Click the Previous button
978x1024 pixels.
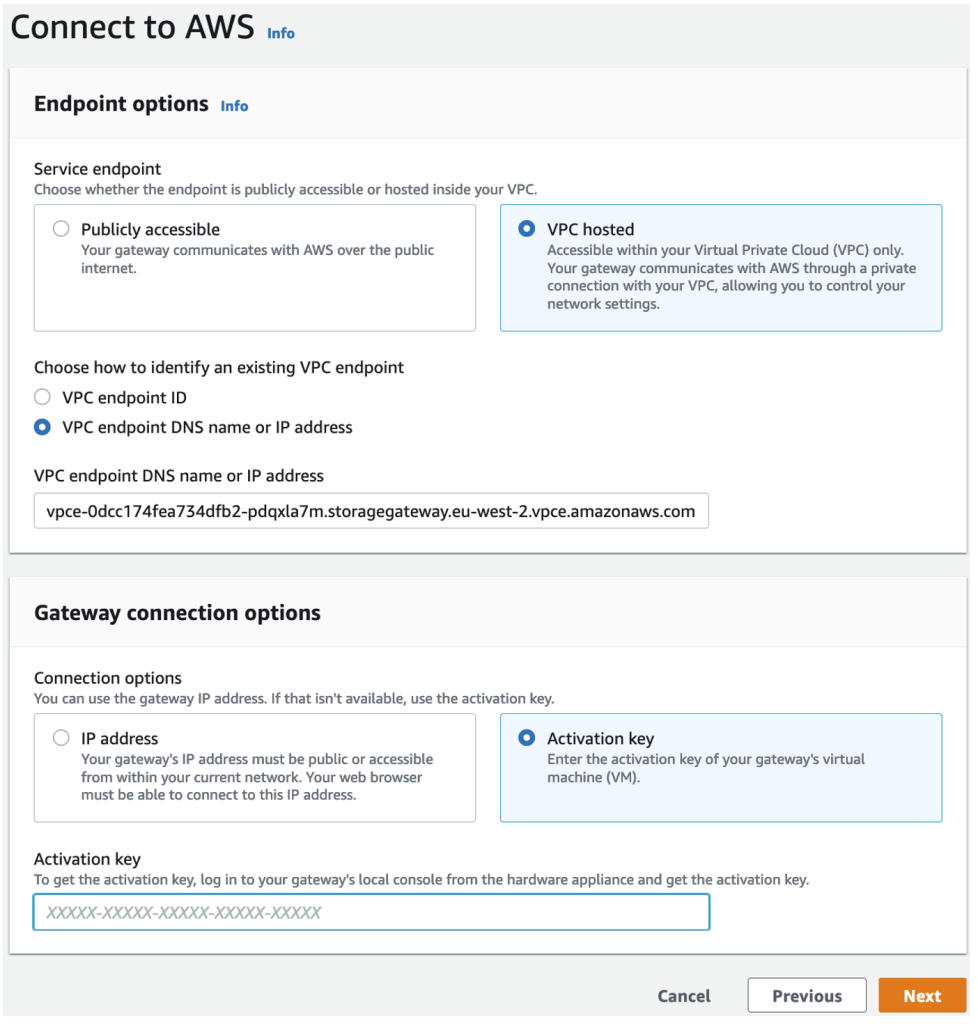(806, 995)
